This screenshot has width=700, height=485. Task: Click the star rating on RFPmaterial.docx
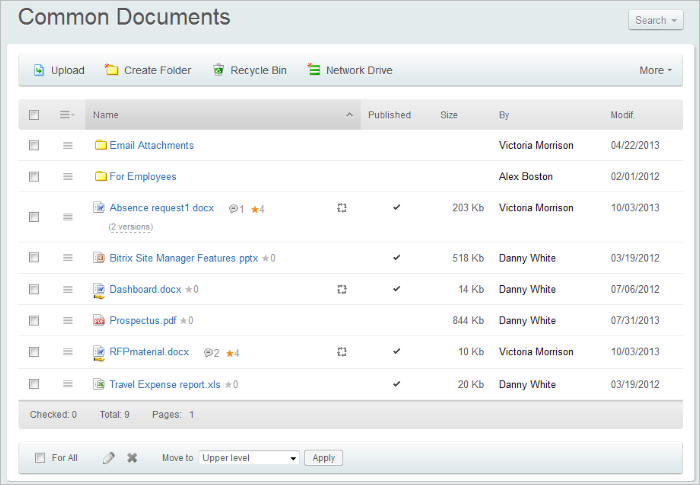click(231, 353)
